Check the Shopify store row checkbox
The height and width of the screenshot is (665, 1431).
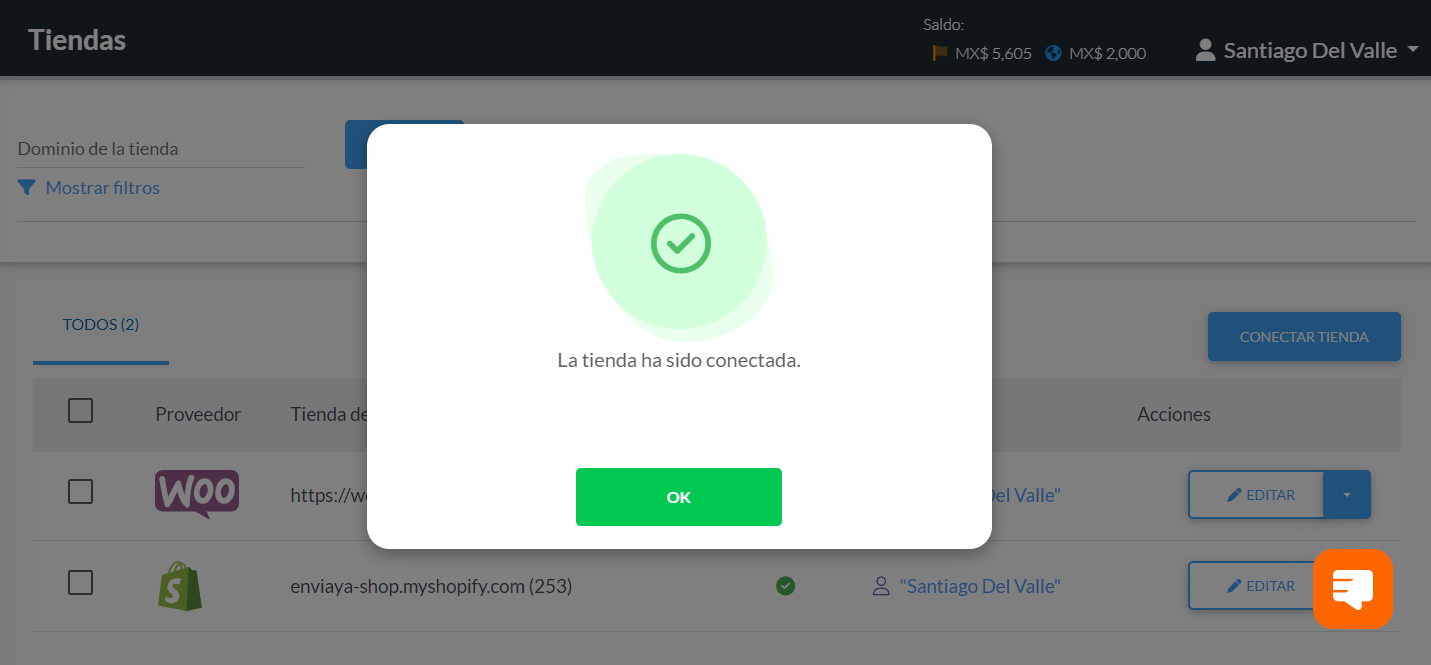click(x=81, y=583)
